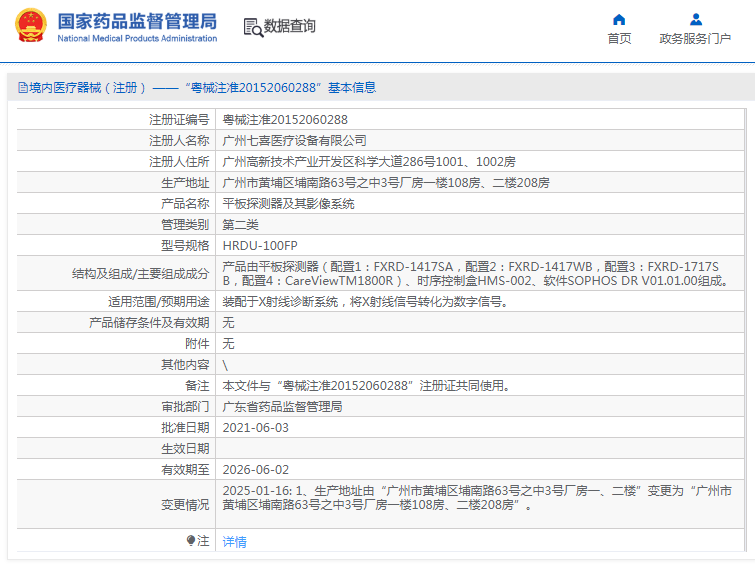Select 装配于X射线诊断系统 intended use text
The image size is (755, 567).
(x=366, y=302)
